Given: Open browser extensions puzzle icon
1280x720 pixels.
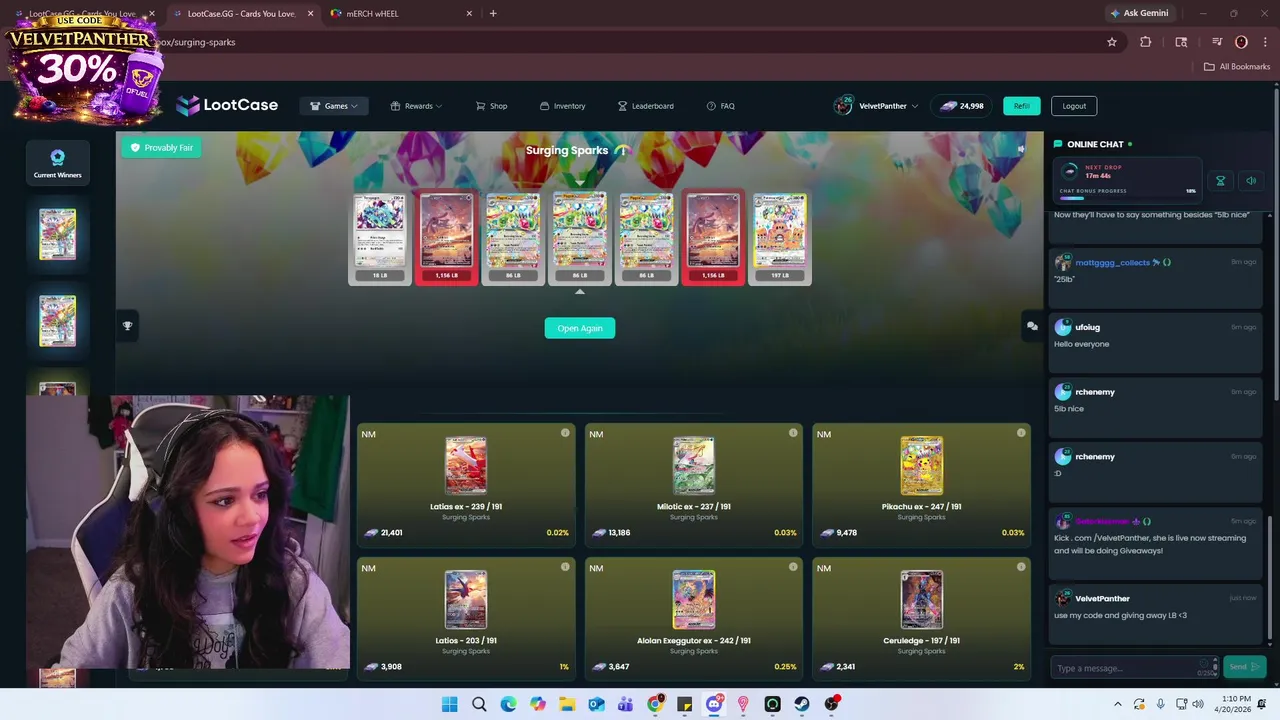Looking at the screenshot, I should tap(1145, 42).
